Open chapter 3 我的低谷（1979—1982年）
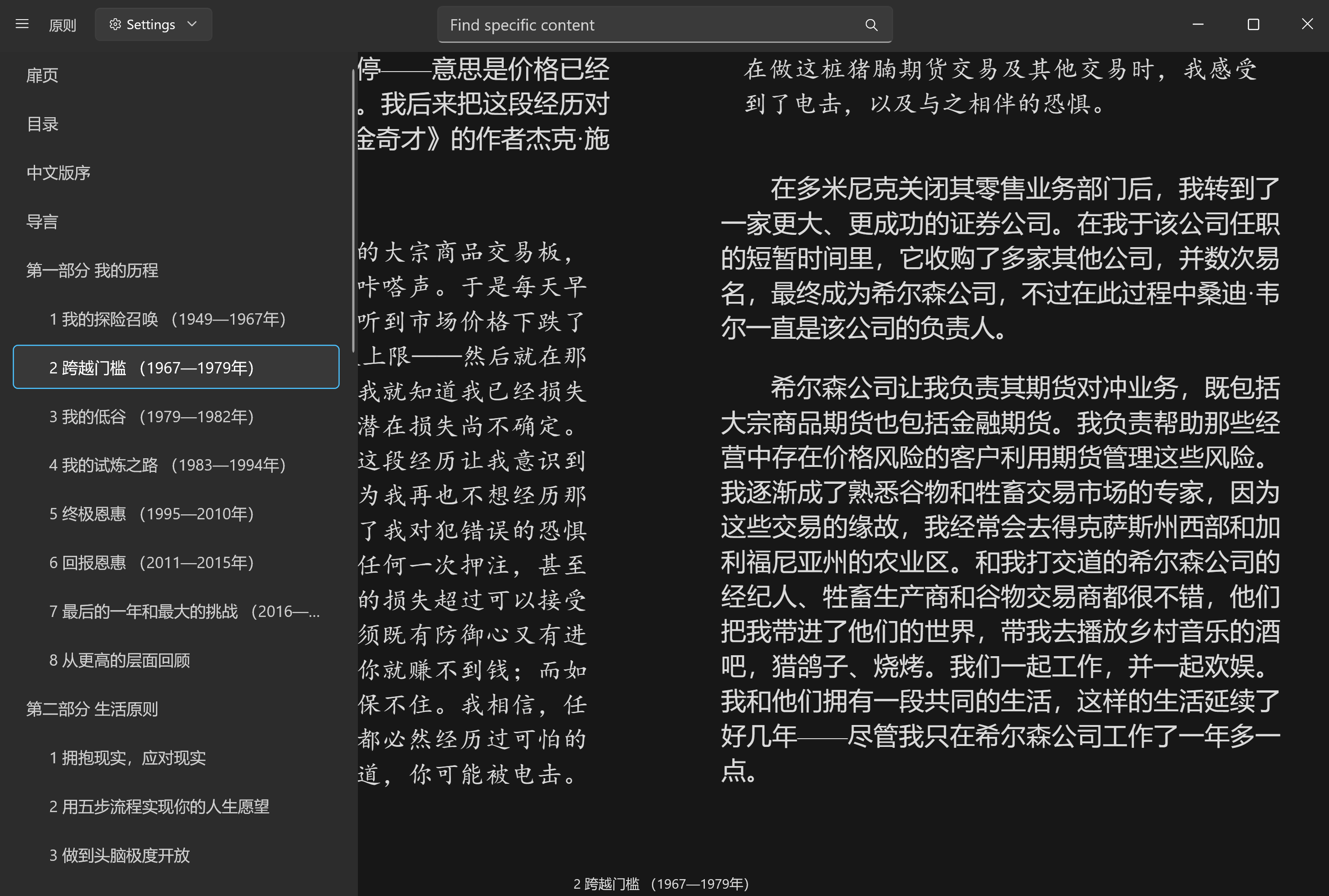Screen dimensions: 1329x896 click(176, 416)
